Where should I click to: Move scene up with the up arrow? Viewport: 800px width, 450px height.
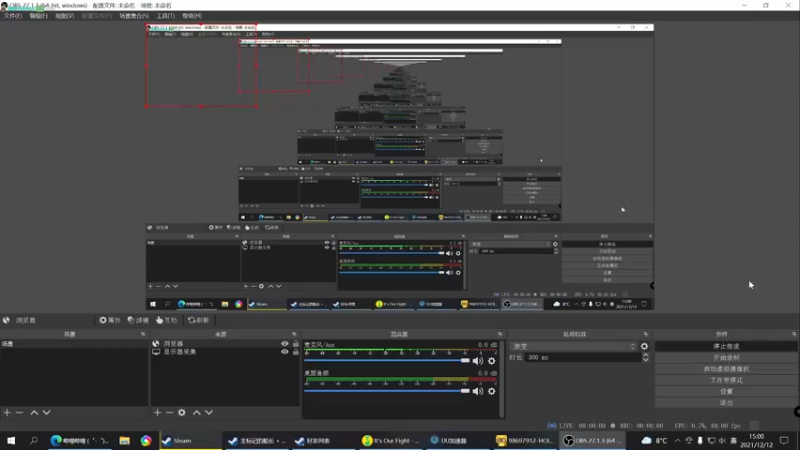[x=34, y=412]
